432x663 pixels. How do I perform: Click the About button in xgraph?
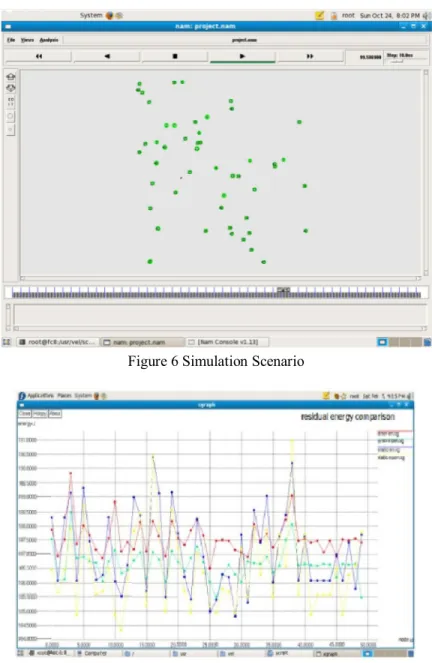click(x=55, y=413)
